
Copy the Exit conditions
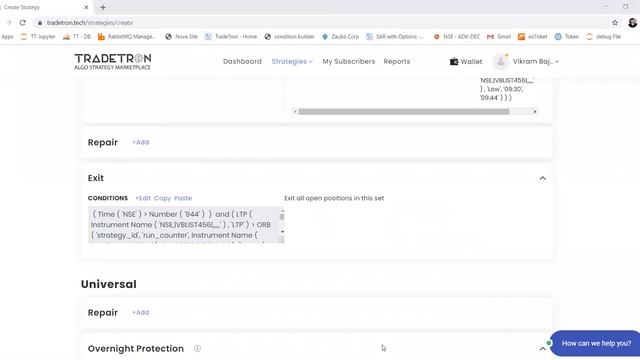(x=162, y=198)
